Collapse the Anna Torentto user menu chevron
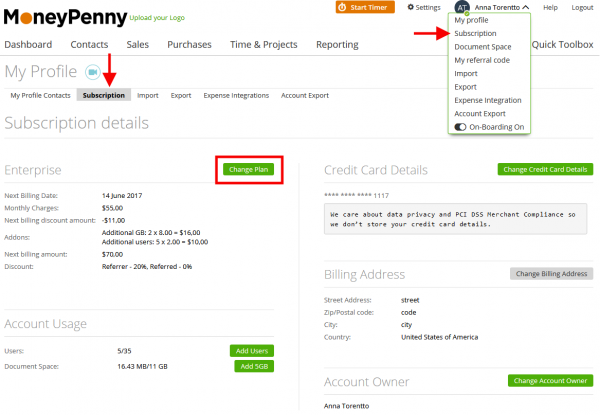 [526, 7]
